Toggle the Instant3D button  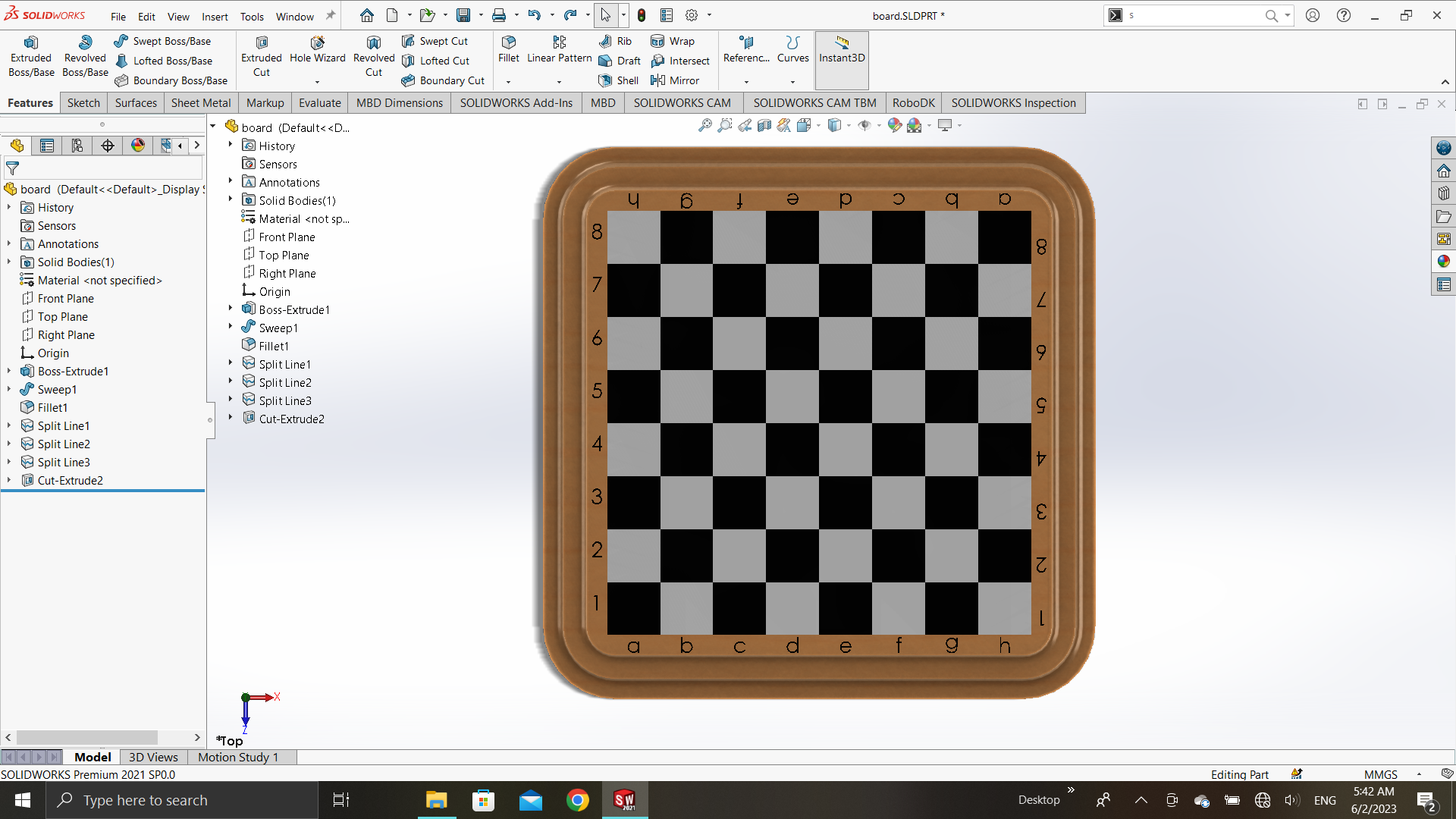coord(842,50)
